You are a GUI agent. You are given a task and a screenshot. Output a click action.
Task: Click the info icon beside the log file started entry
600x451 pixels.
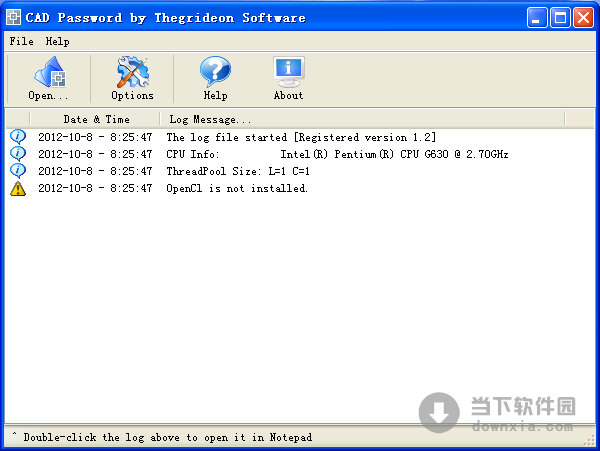(x=18, y=137)
